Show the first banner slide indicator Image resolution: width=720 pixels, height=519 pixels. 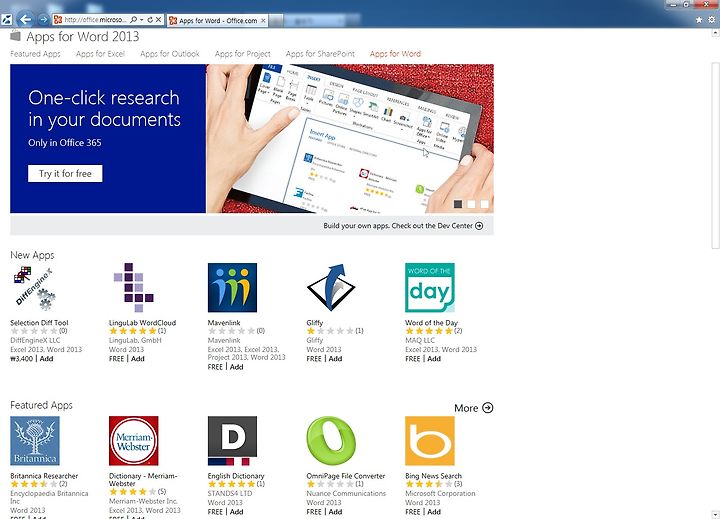[x=458, y=204]
